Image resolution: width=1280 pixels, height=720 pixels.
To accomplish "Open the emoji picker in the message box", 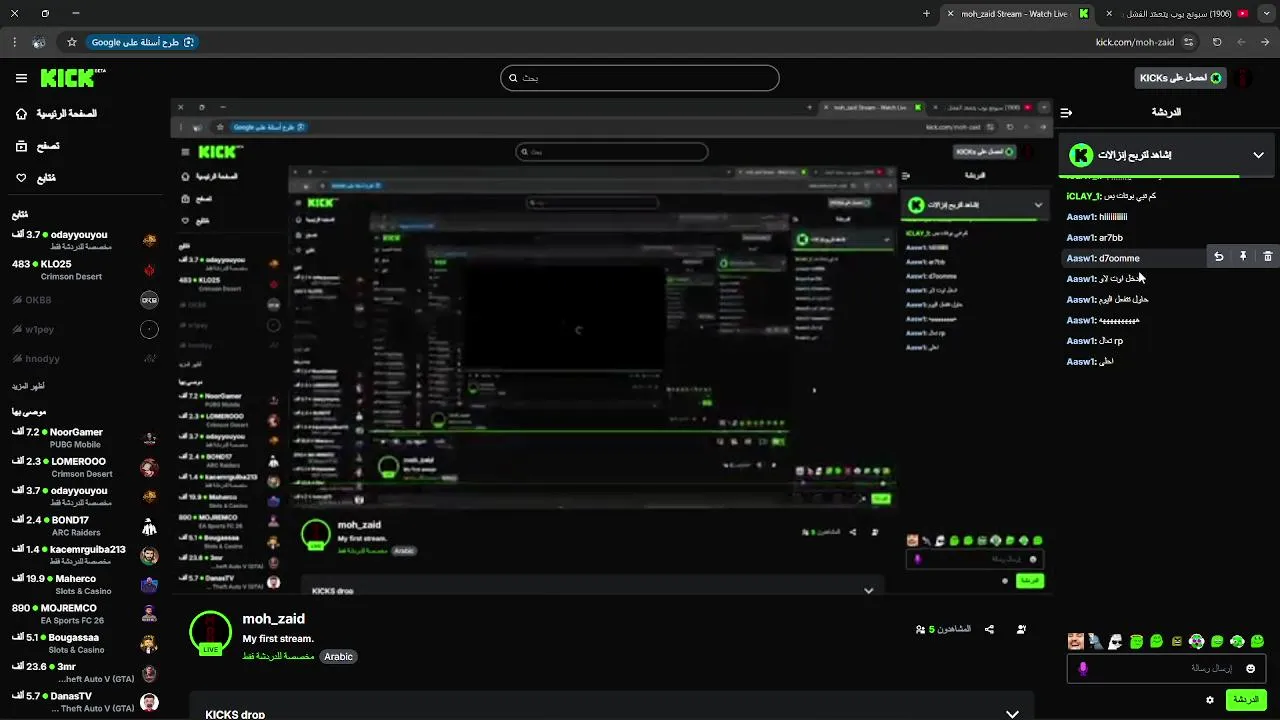I will [x=1250, y=668].
